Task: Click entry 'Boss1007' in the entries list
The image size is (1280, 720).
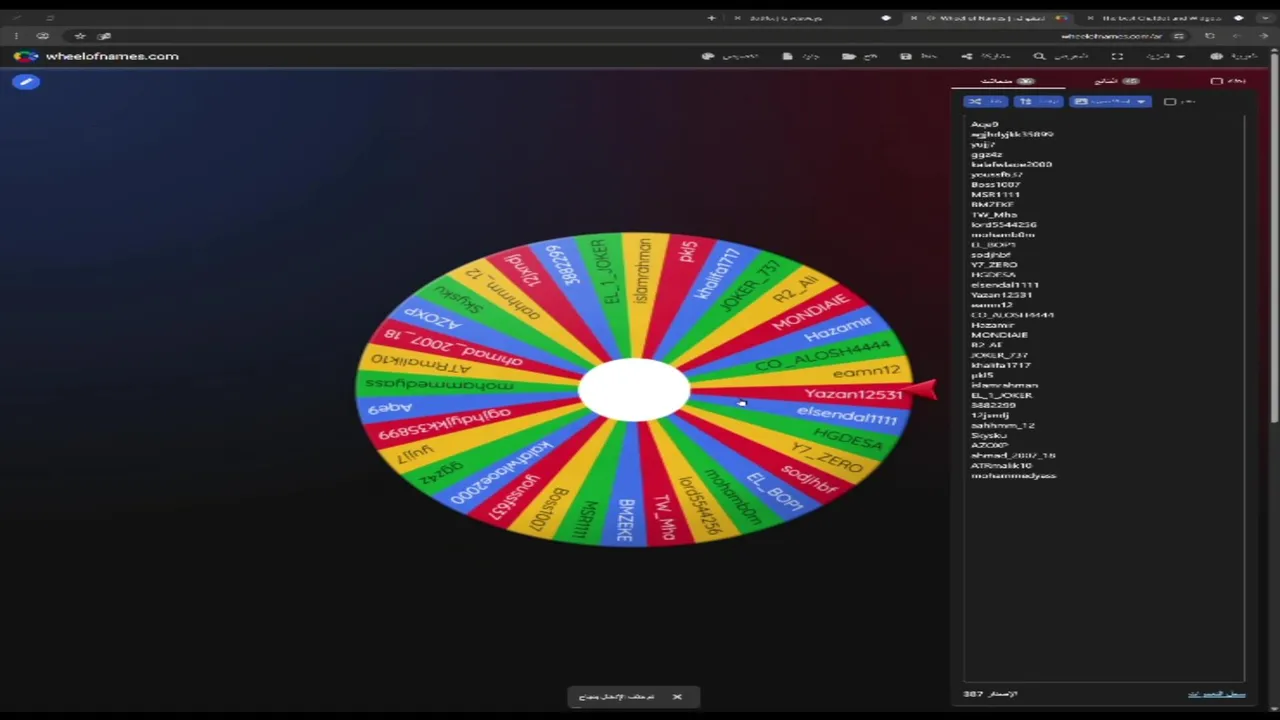Action: [x=995, y=185]
